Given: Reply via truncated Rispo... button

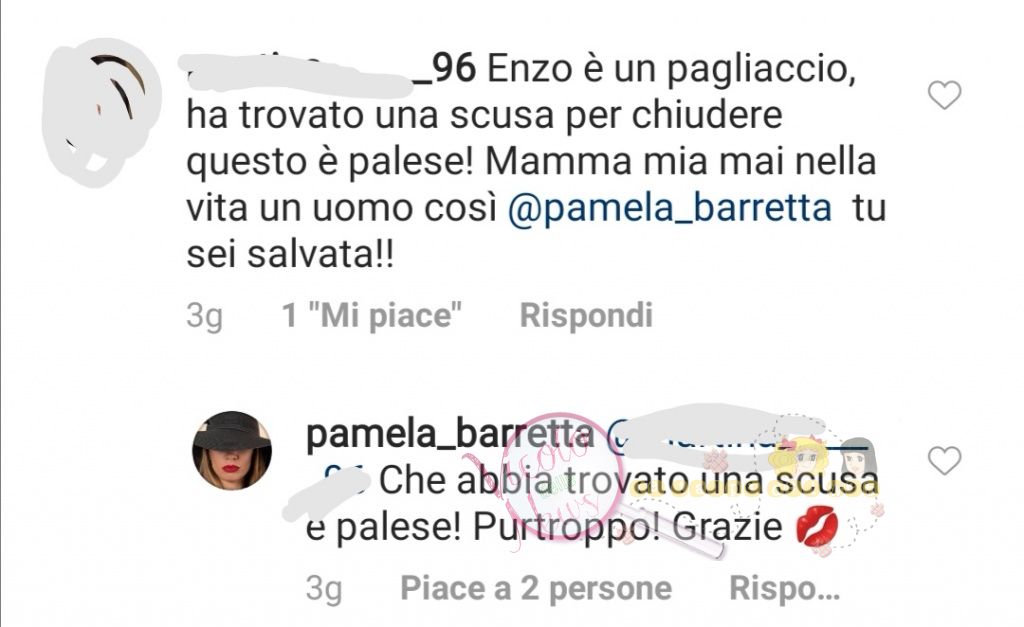Looking at the screenshot, I should (x=784, y=588).
